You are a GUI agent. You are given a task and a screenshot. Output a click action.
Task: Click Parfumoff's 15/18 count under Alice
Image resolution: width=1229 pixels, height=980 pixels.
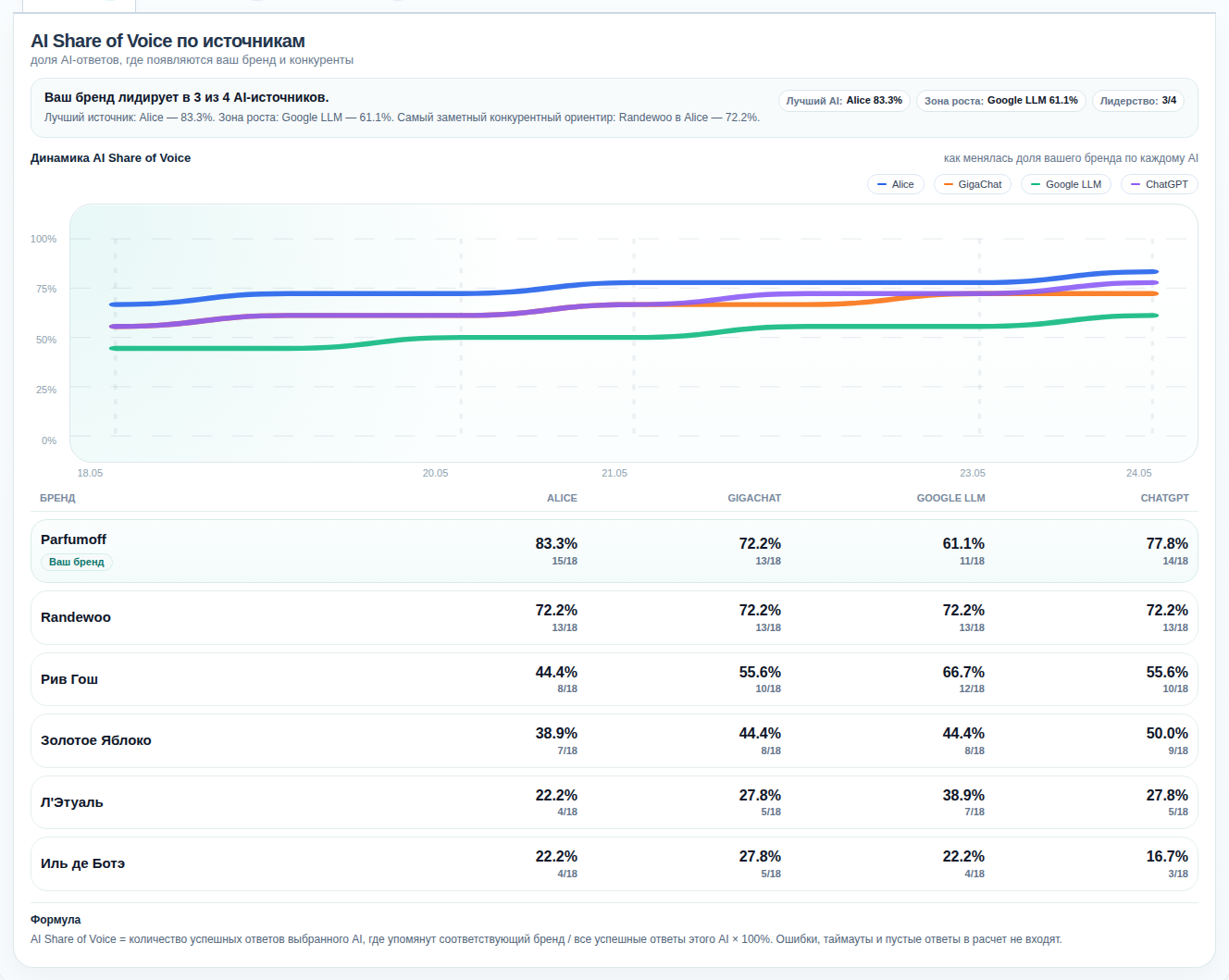[565, 561]
